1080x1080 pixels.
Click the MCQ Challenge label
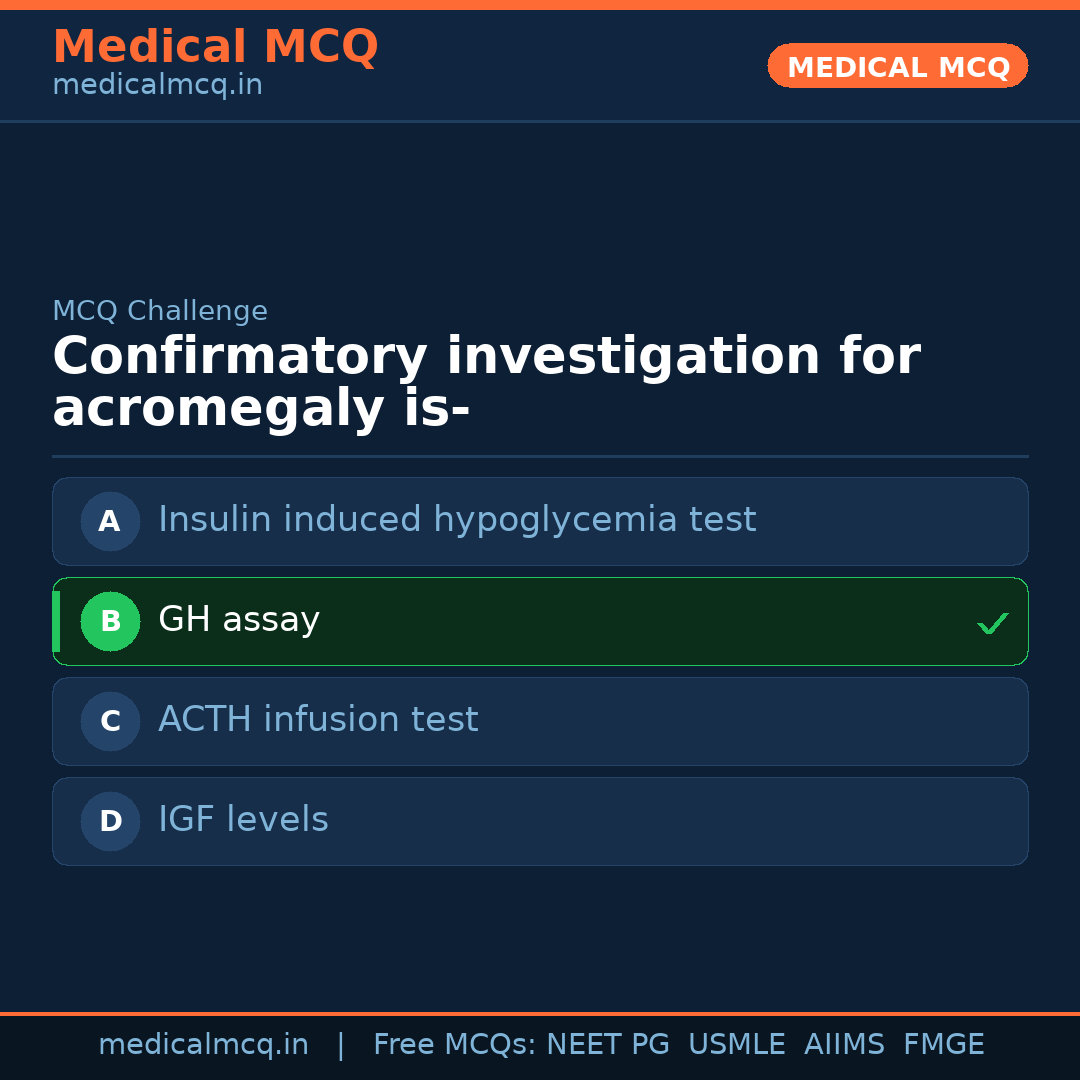pyautogui.click(x=160, y=311)
